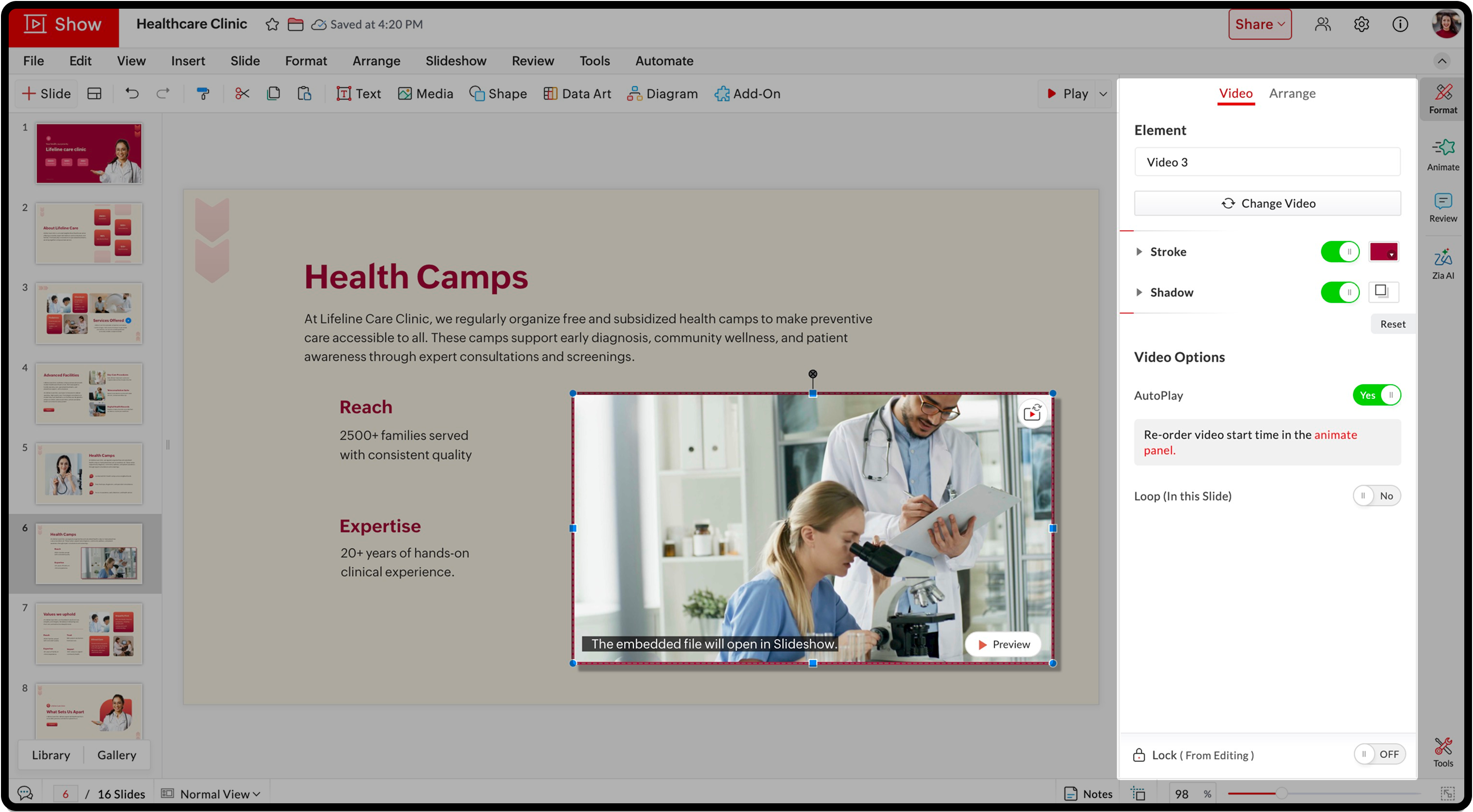1473x812 pixels.
Task: Turn off the Stroke toggle
Action: click(x=1339, y=252)
